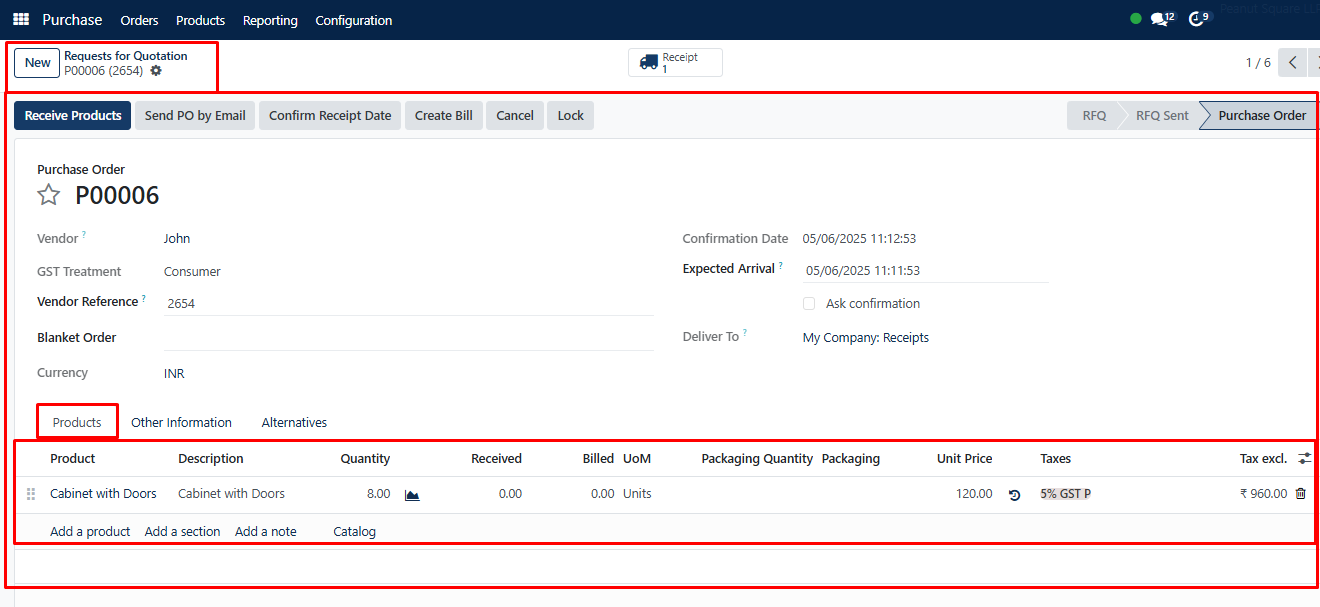The width and height of the screenshot is (1320, 607).
Task: Click the Description cell Cabinet with Doors
Action: tap(231, 494)
